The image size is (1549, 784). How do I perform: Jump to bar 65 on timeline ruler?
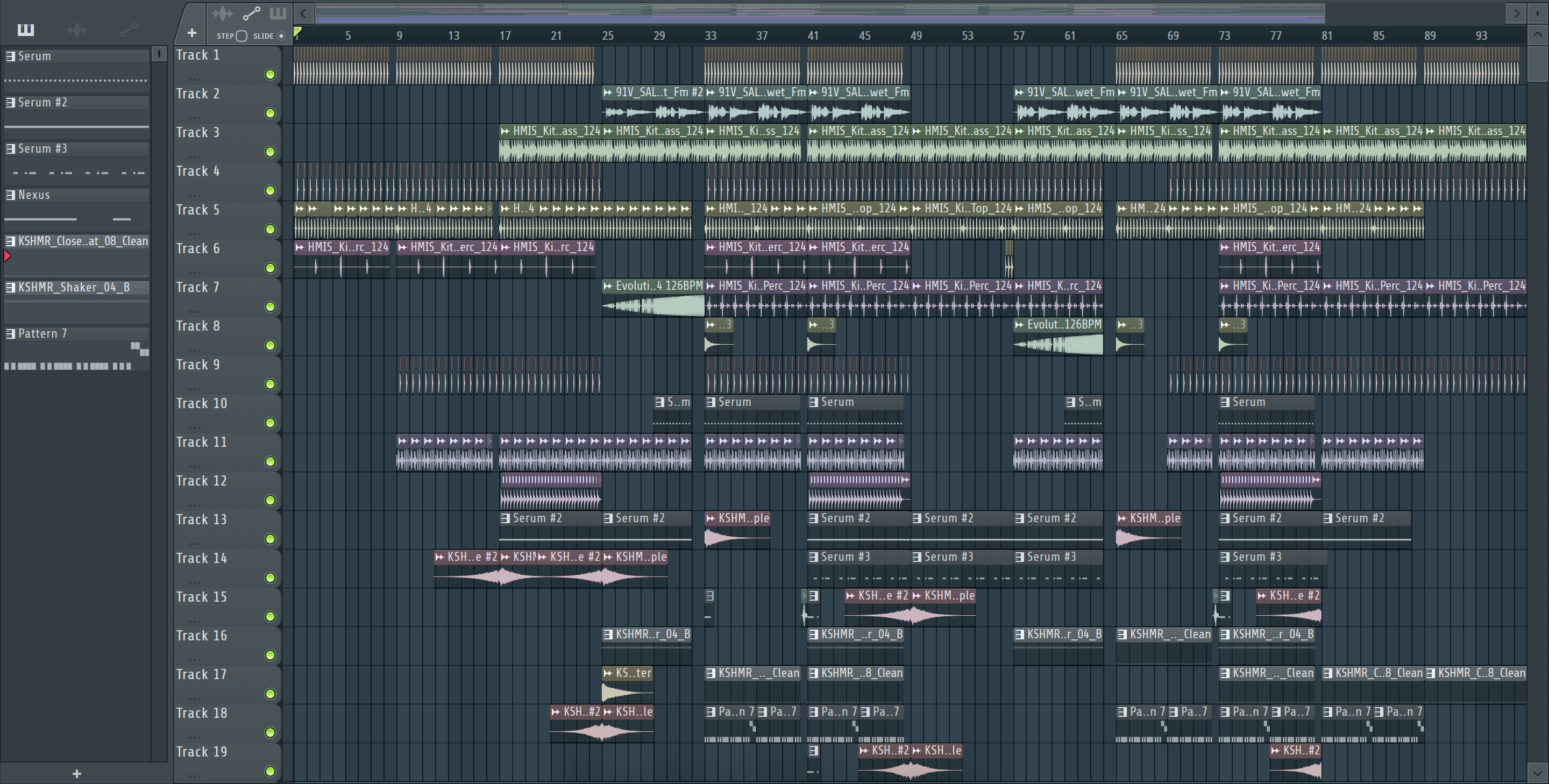[x=1121, y=35]
